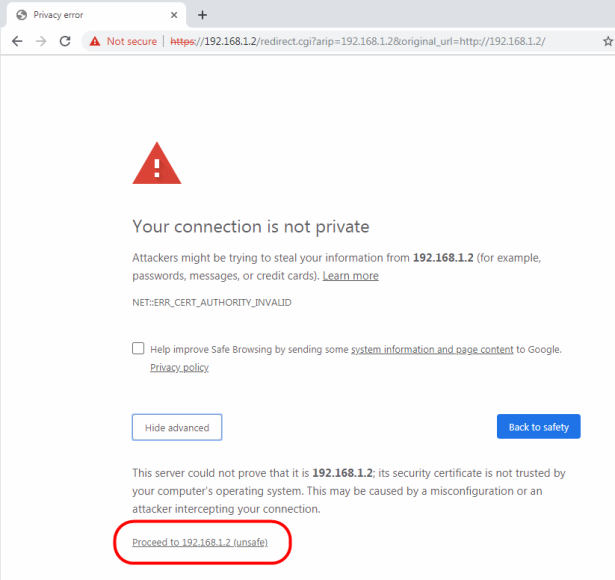The height and width of the screenshot is (580, 615).
Task: Open system information and page content link
Action: pyautogui.click(x=432, y=350)
